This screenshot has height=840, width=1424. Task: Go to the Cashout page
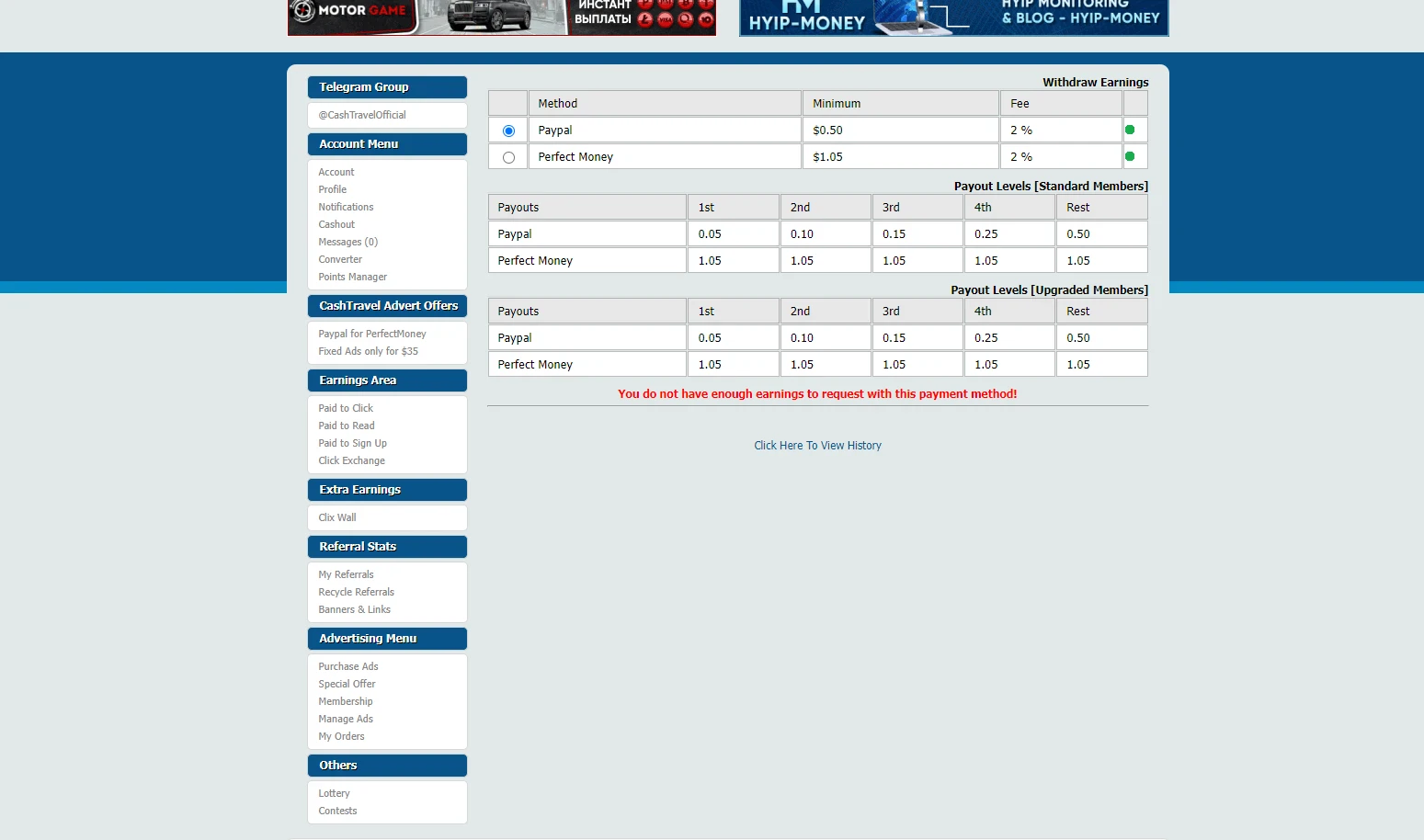point(336,224)
